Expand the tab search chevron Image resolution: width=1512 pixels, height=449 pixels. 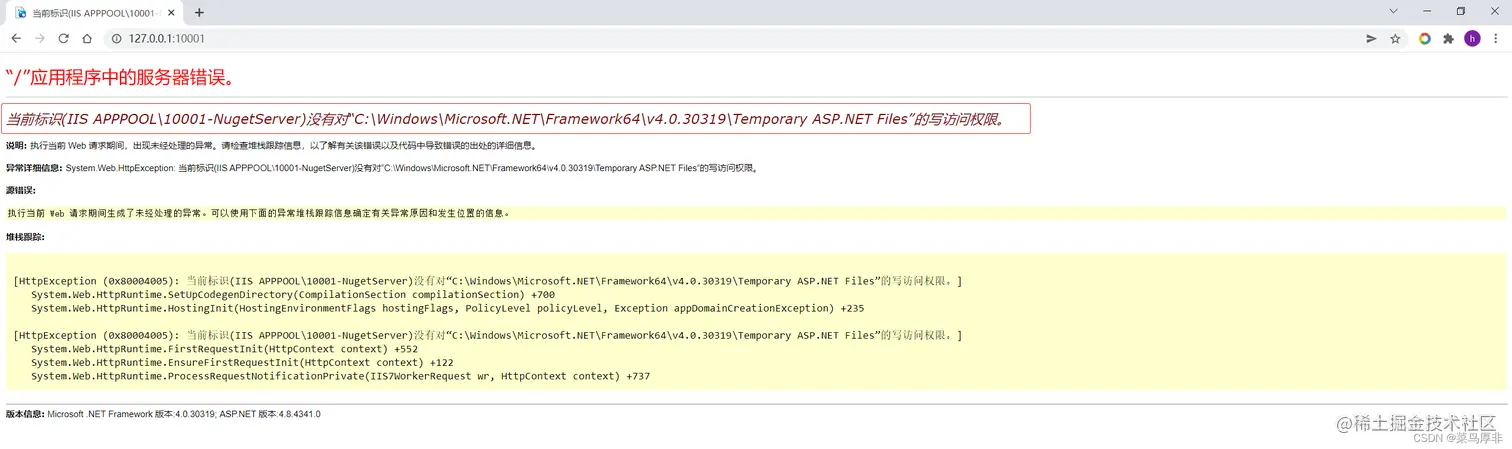pos(1394,11)
